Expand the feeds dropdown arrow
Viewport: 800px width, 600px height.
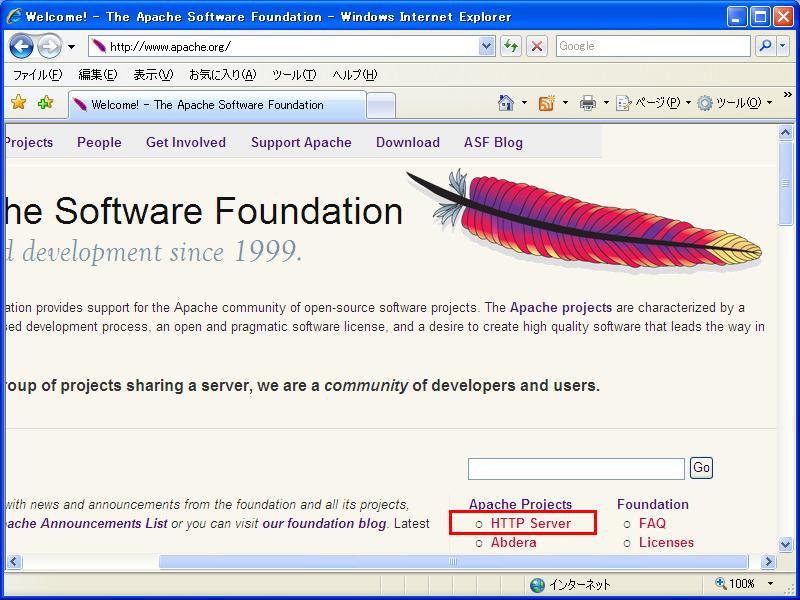[x=565, y=103]
